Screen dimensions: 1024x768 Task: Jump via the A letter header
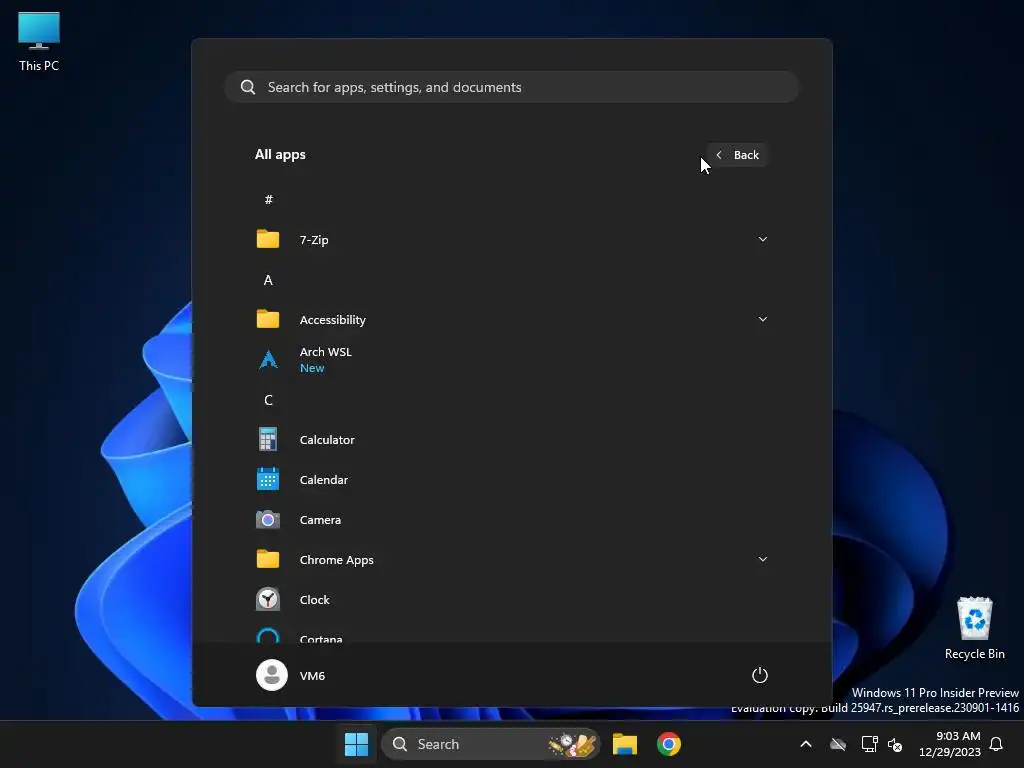pyautogui.click(x=268, y=280)
